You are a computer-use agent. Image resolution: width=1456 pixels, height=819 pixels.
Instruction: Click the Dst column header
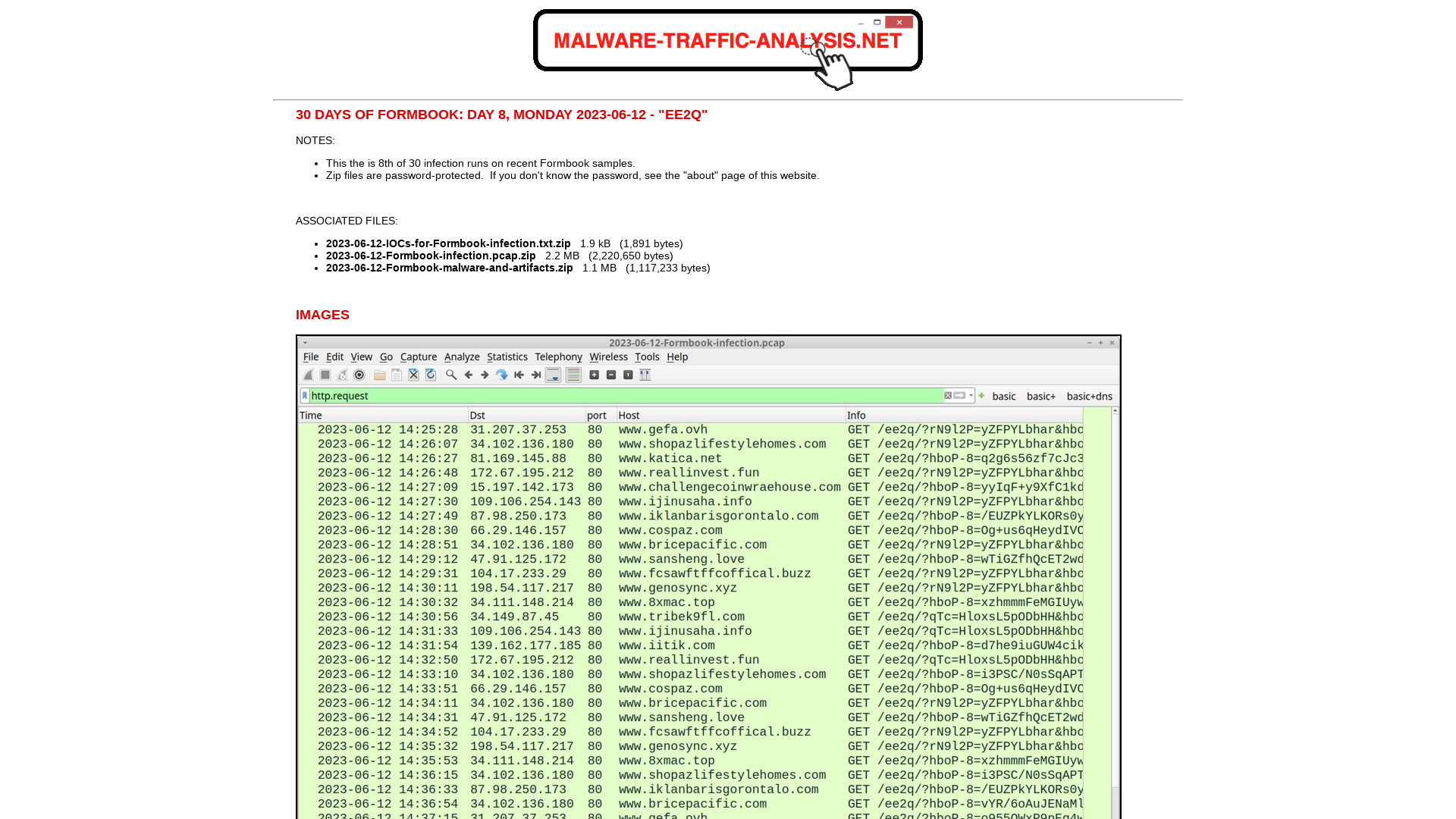point(526,416)
